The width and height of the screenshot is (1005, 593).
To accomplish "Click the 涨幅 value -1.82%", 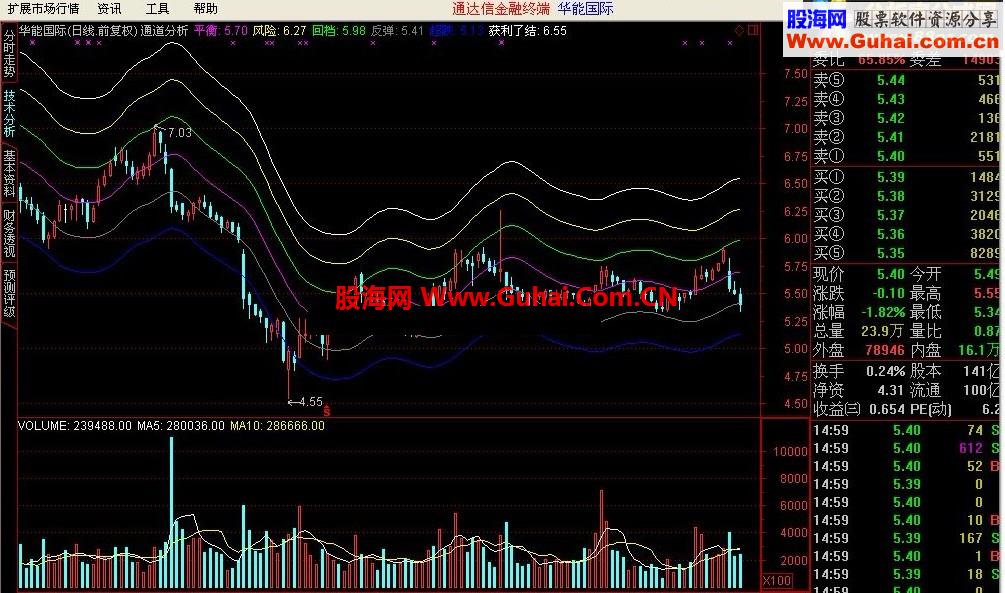I will (x=883, y=313).
